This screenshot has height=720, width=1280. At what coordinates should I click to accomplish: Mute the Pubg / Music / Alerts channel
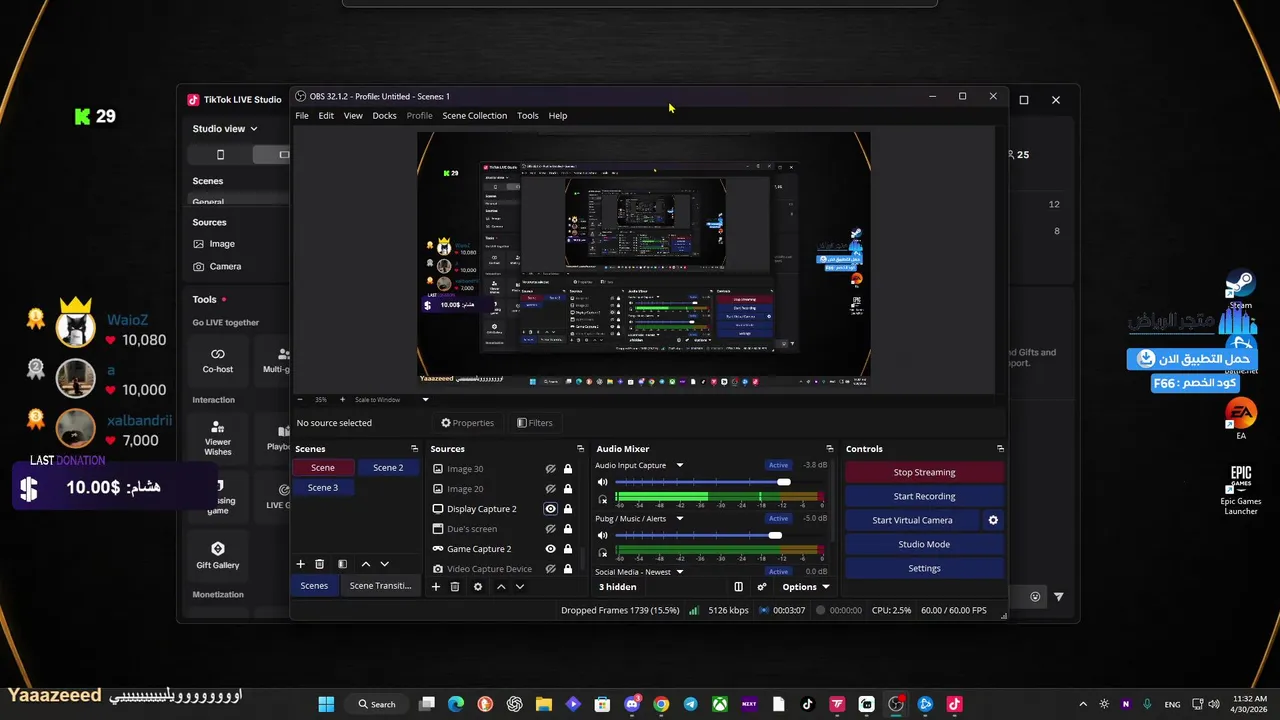pyautogui.click(x=602, y=535)
